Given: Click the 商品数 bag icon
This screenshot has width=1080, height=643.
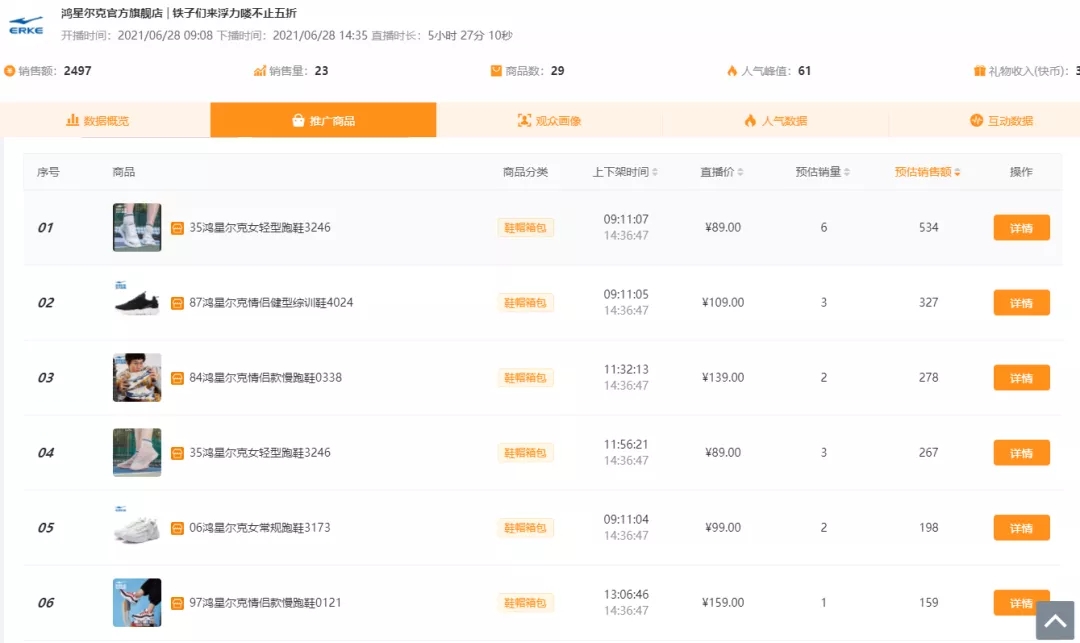Looking at the screenshot, I should click(496, 71).
